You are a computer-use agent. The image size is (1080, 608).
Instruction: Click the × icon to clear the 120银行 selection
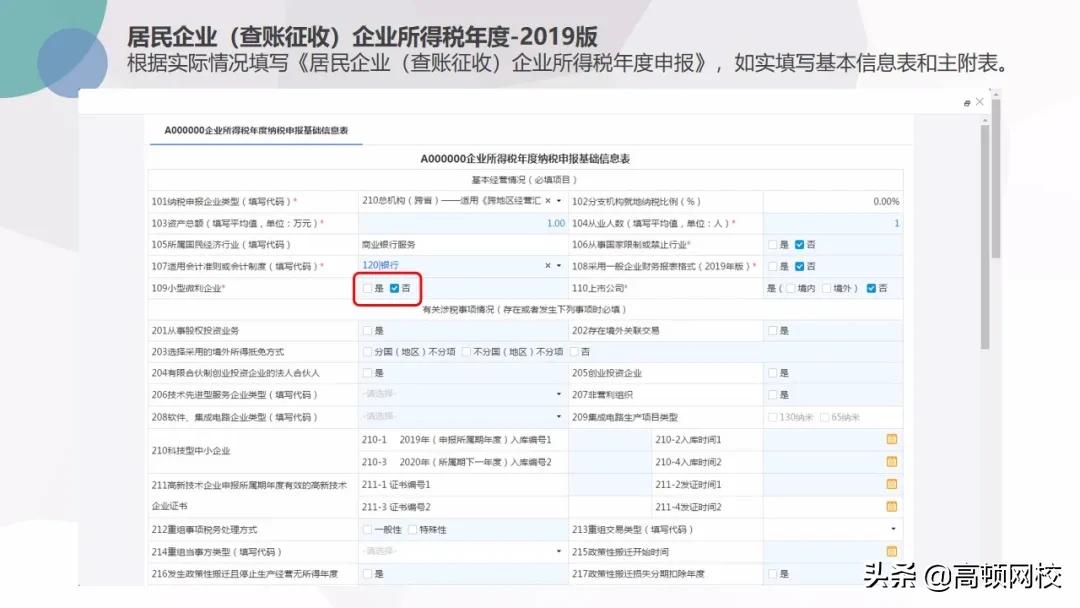[548, 265]
